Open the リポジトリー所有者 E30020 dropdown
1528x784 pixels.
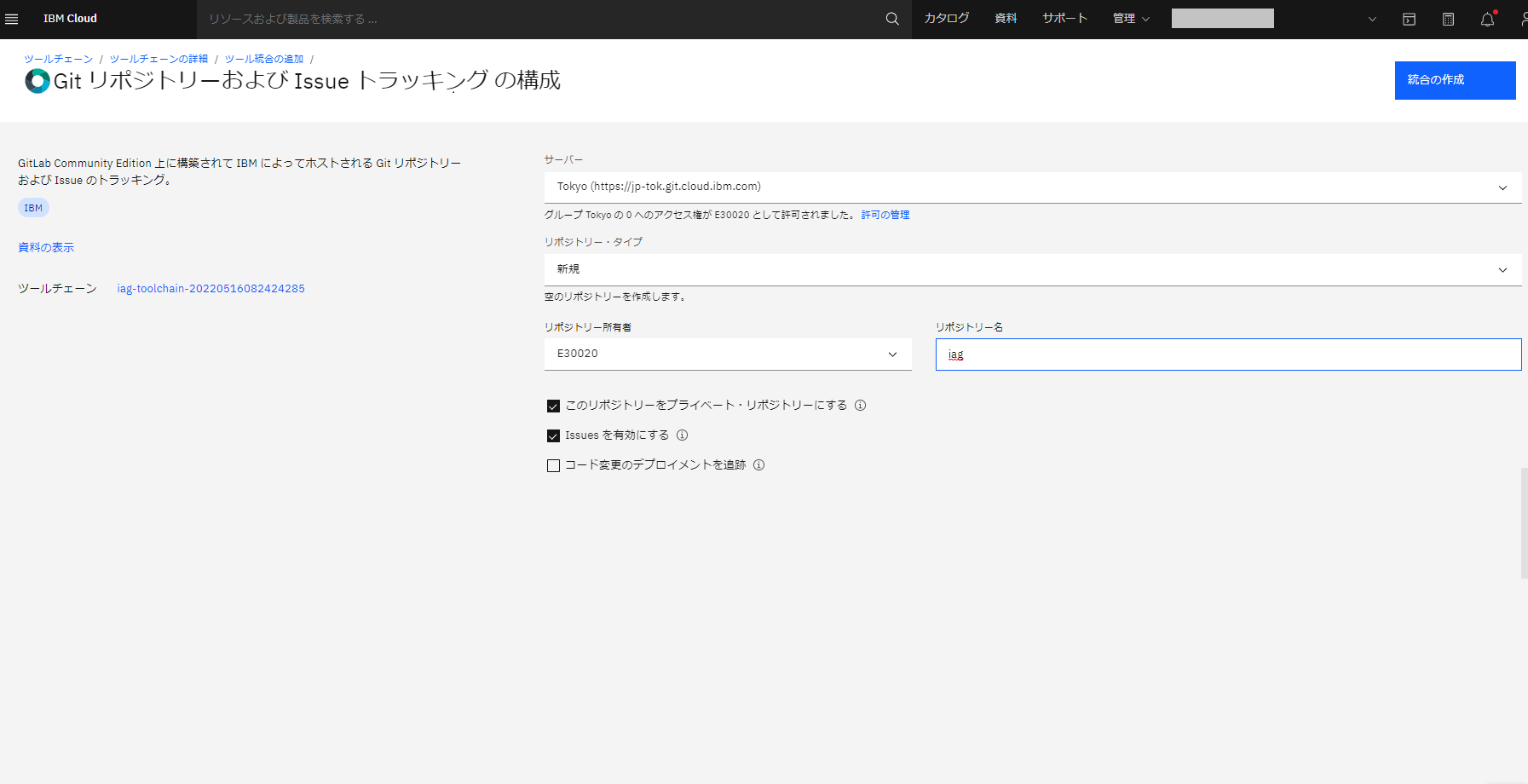point(728,355)
